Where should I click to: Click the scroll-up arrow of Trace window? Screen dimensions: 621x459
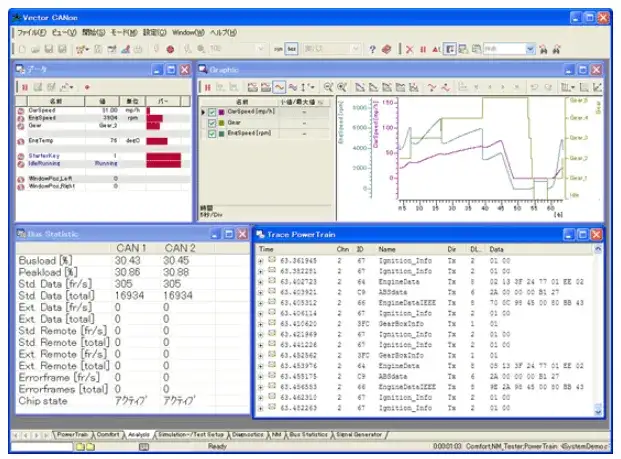pyautogui.click(x=598, y=249)
